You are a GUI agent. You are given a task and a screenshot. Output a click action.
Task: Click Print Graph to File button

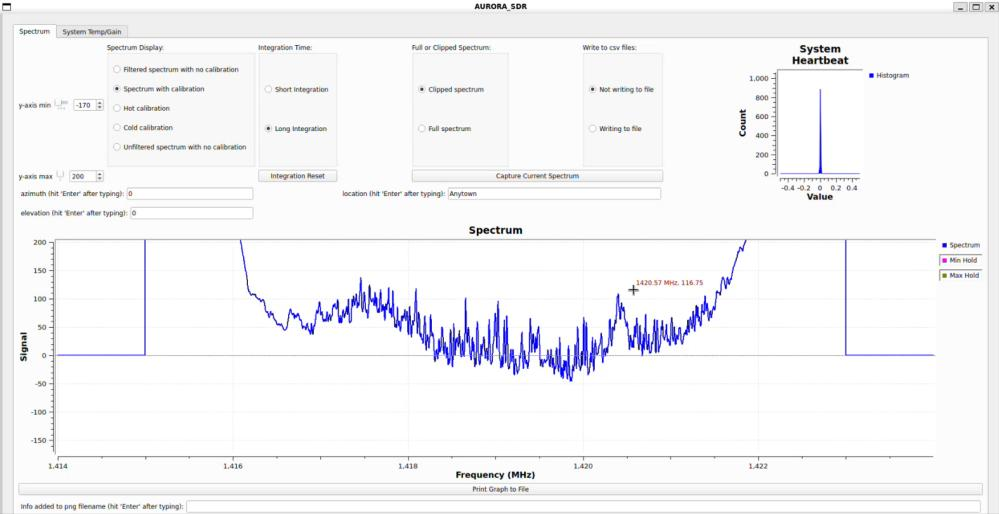pyautogui.click(x=500, y=489)
